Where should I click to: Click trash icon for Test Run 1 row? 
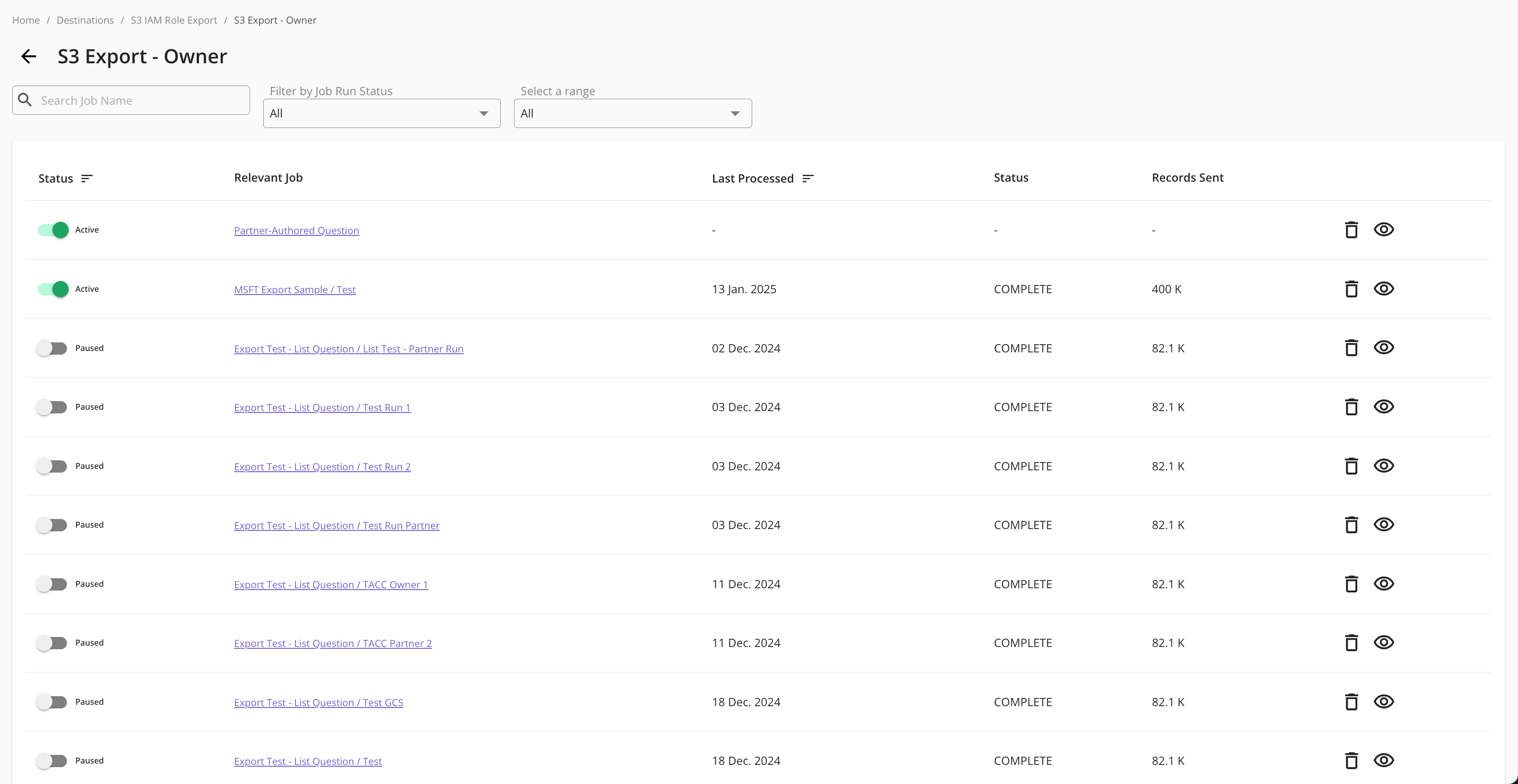[x=1351, y=407]
